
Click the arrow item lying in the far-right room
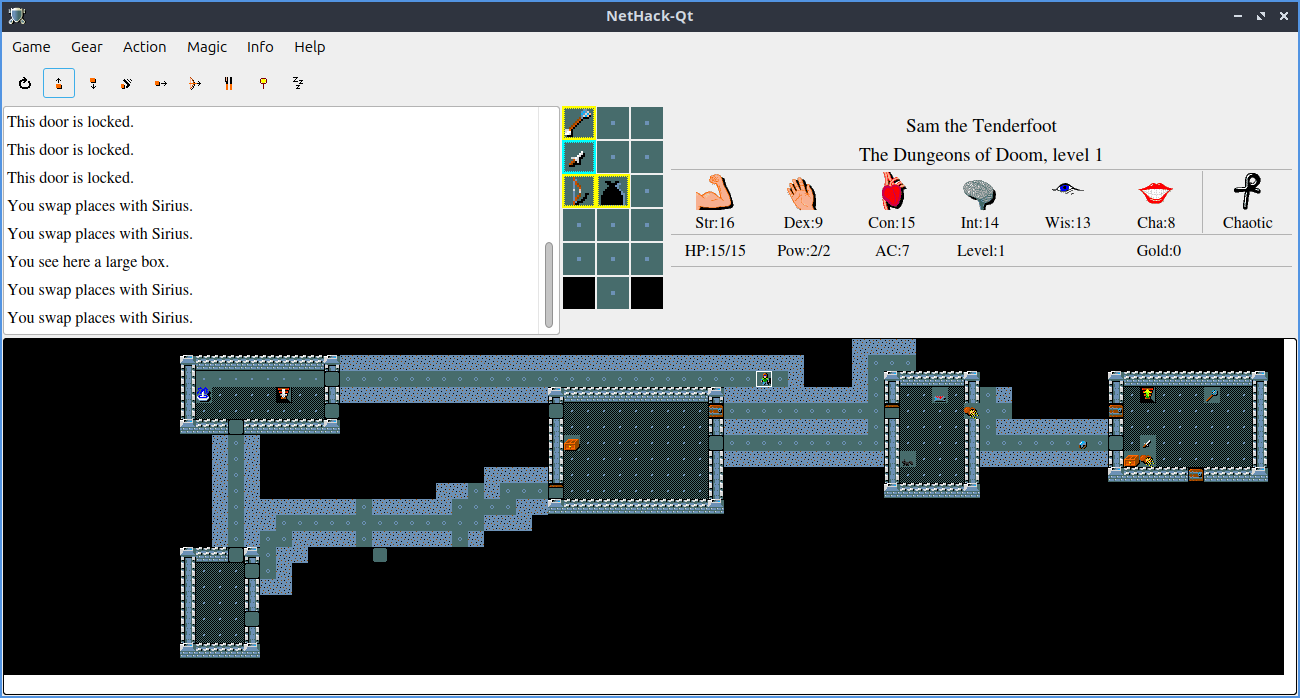[1211, 395]
